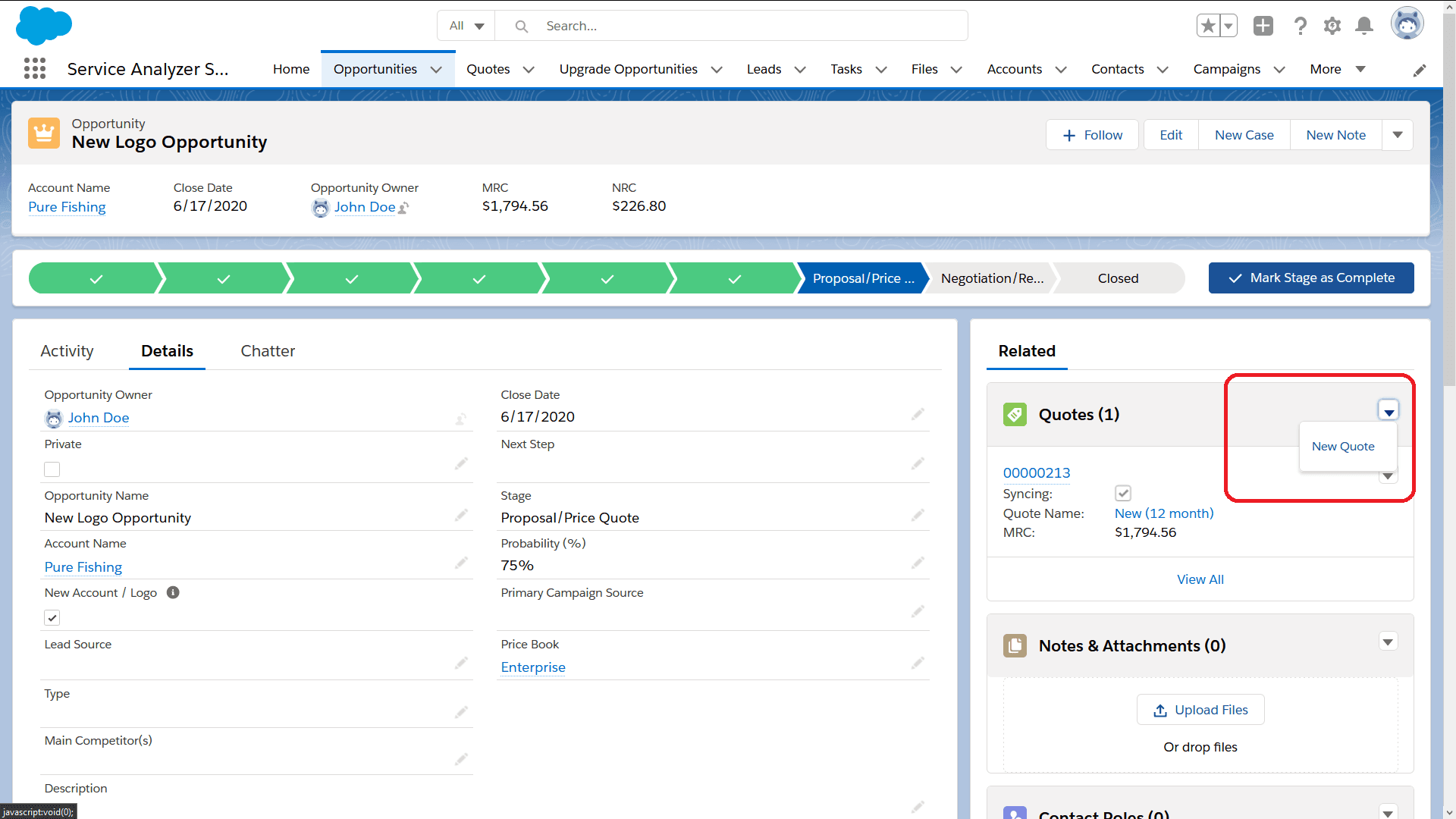Edit the Type field pencil
Screen dimensions: 1456x819
click(x=461, y=712)
